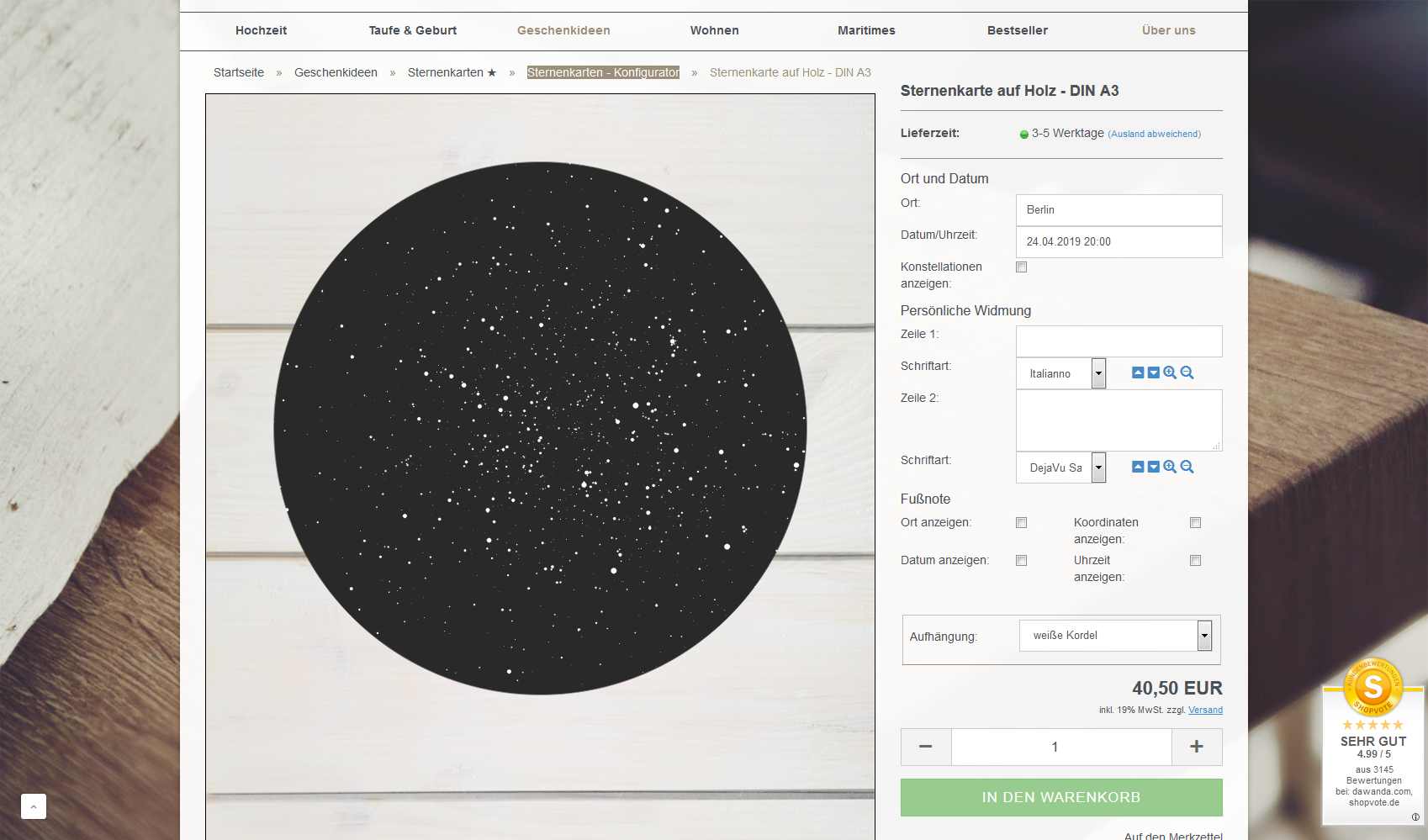This screenshot has height=840, width=1428.
Task: Increase quantity with plus button
Action: 1197,747
